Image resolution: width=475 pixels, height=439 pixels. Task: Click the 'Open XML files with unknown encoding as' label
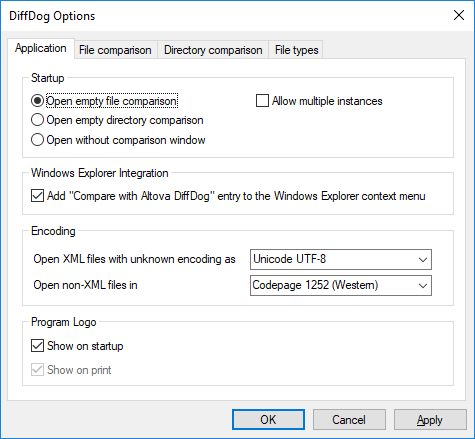(134, 259)
